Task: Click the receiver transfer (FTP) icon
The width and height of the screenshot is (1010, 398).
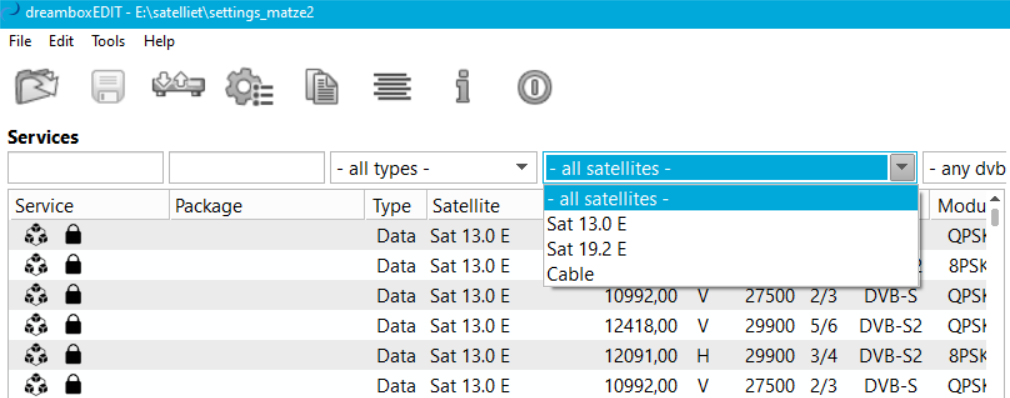Action: click(178, 84)
